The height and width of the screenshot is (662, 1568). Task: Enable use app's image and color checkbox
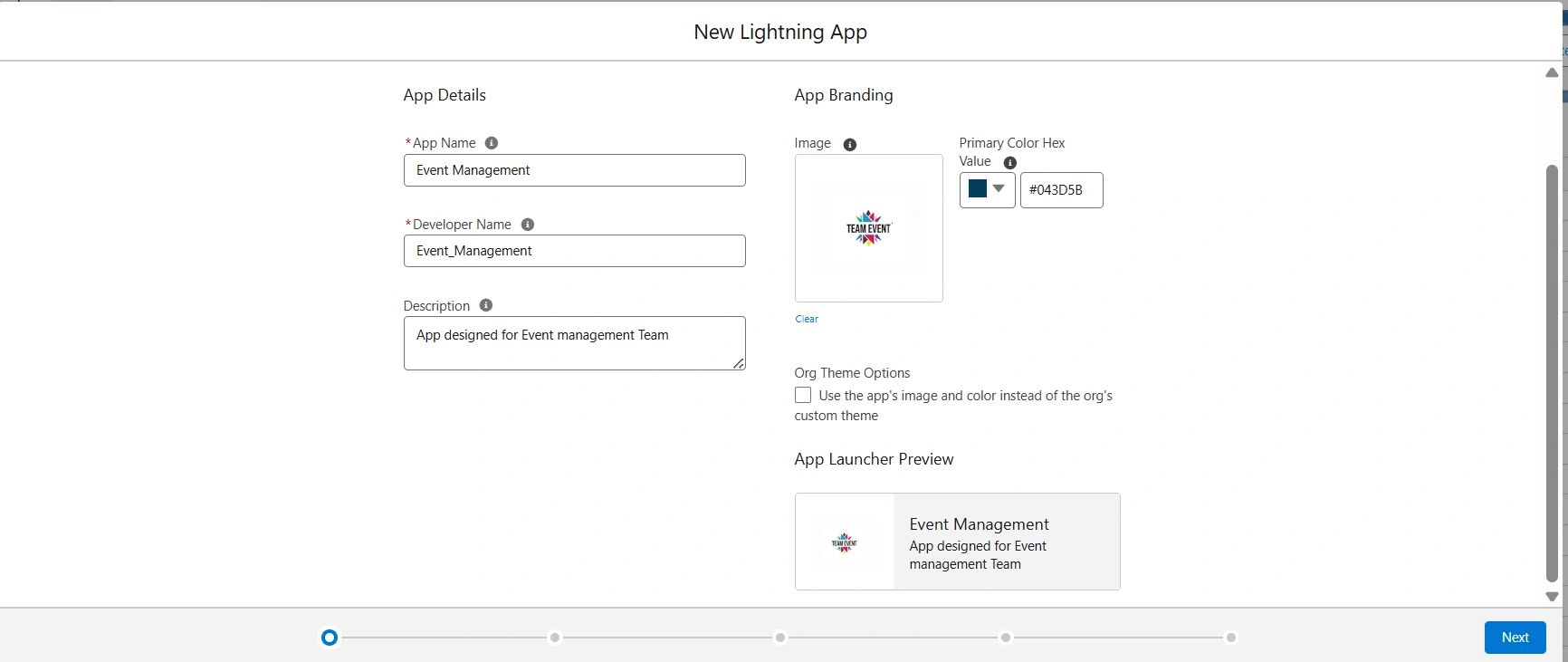pyautogui.click(x=803, y=395)
